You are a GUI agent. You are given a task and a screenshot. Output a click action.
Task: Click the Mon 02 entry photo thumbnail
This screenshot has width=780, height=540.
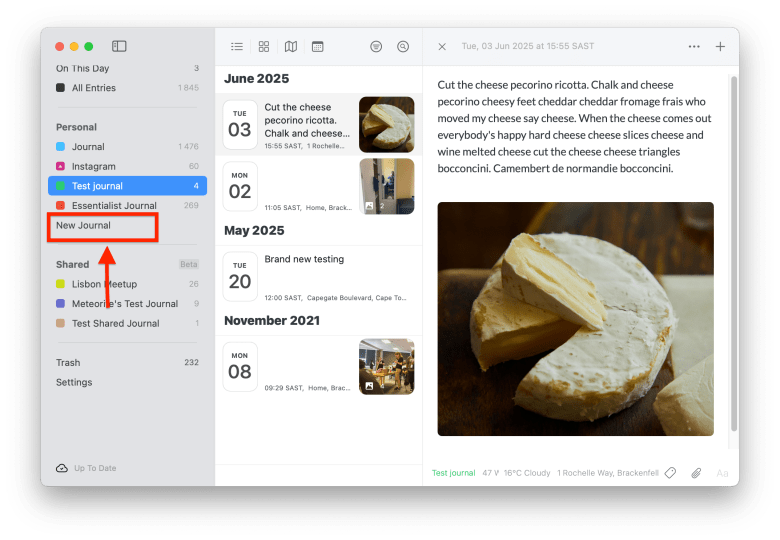tap(387, 186)
